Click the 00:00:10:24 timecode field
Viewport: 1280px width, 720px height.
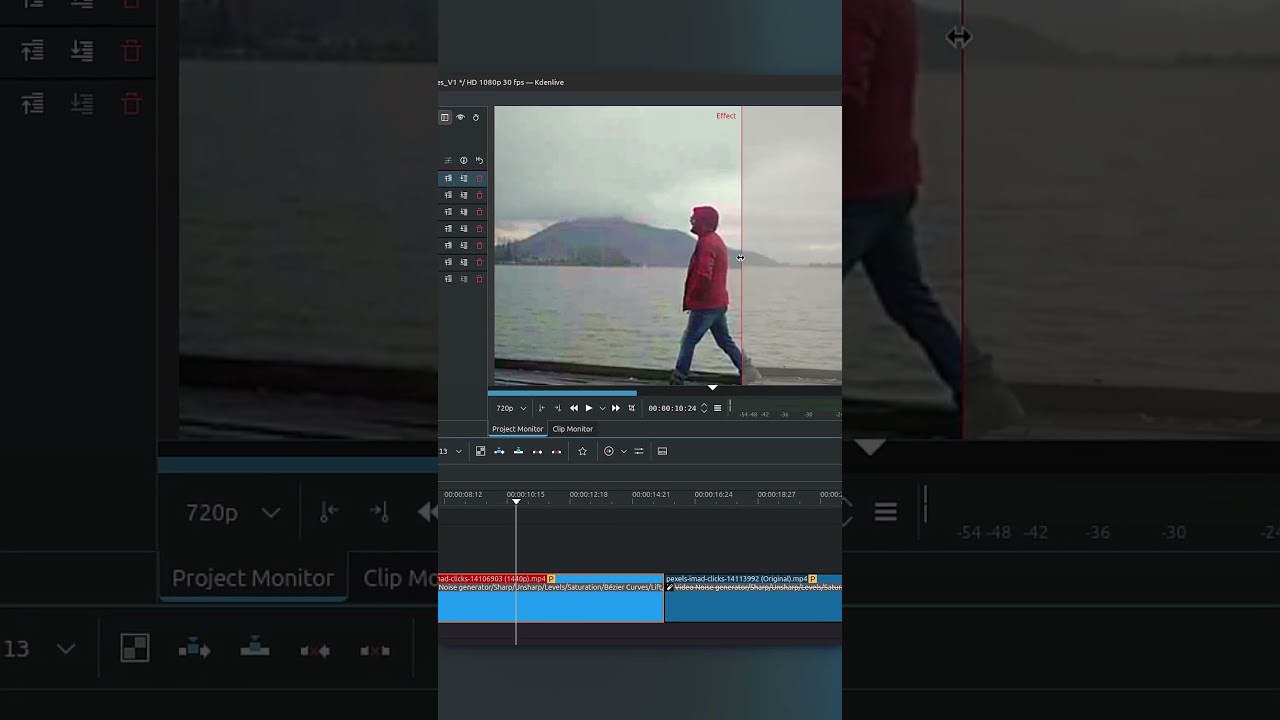point(672,408)
